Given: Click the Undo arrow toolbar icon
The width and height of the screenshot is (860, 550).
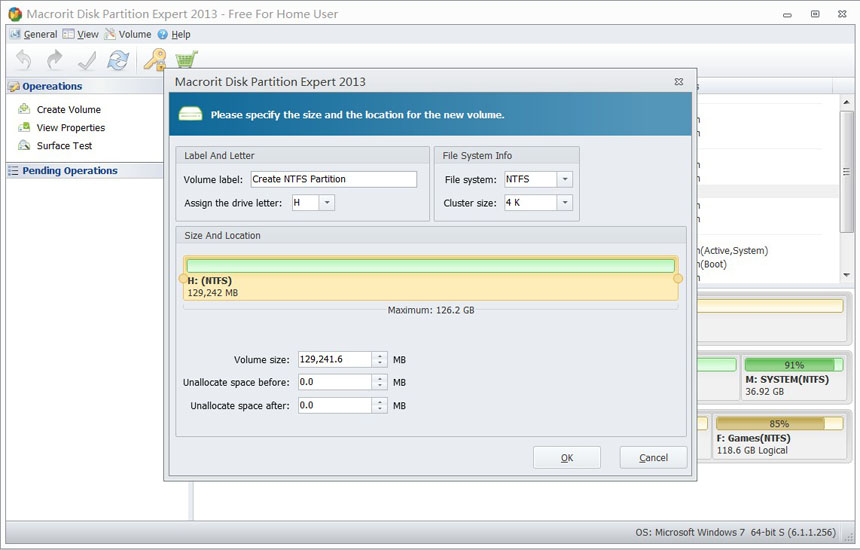Looking at the screenshot, I should [x=23, y=61].
